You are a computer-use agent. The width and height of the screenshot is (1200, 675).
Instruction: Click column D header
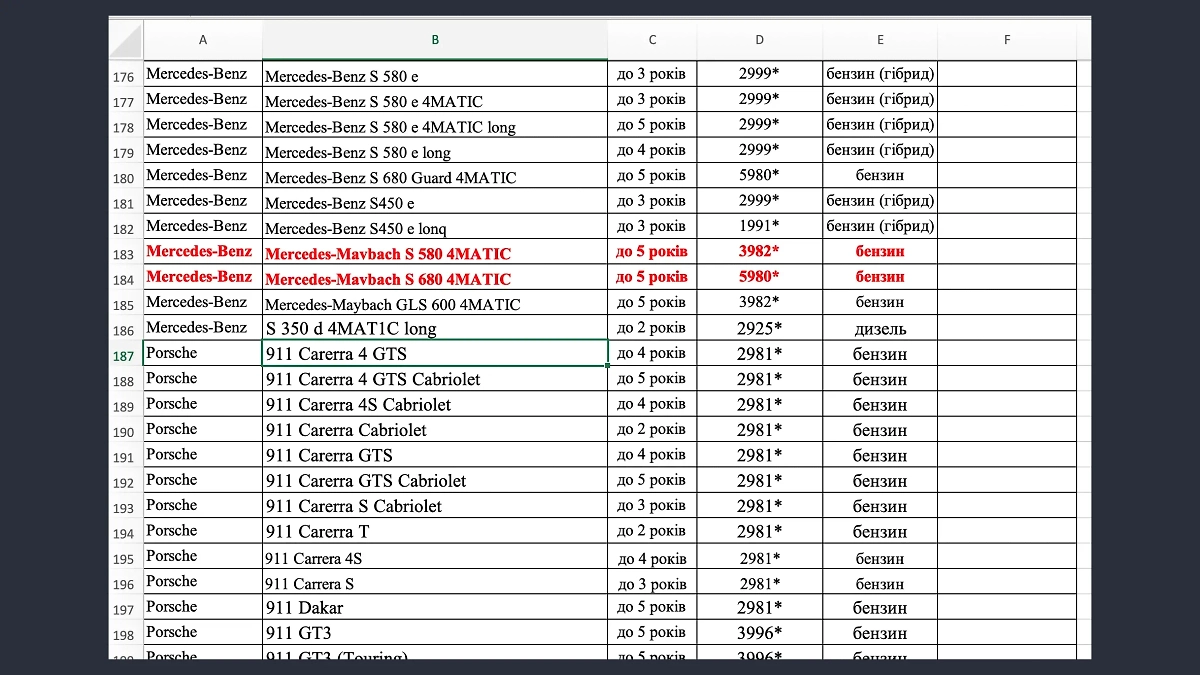(759, 40)
